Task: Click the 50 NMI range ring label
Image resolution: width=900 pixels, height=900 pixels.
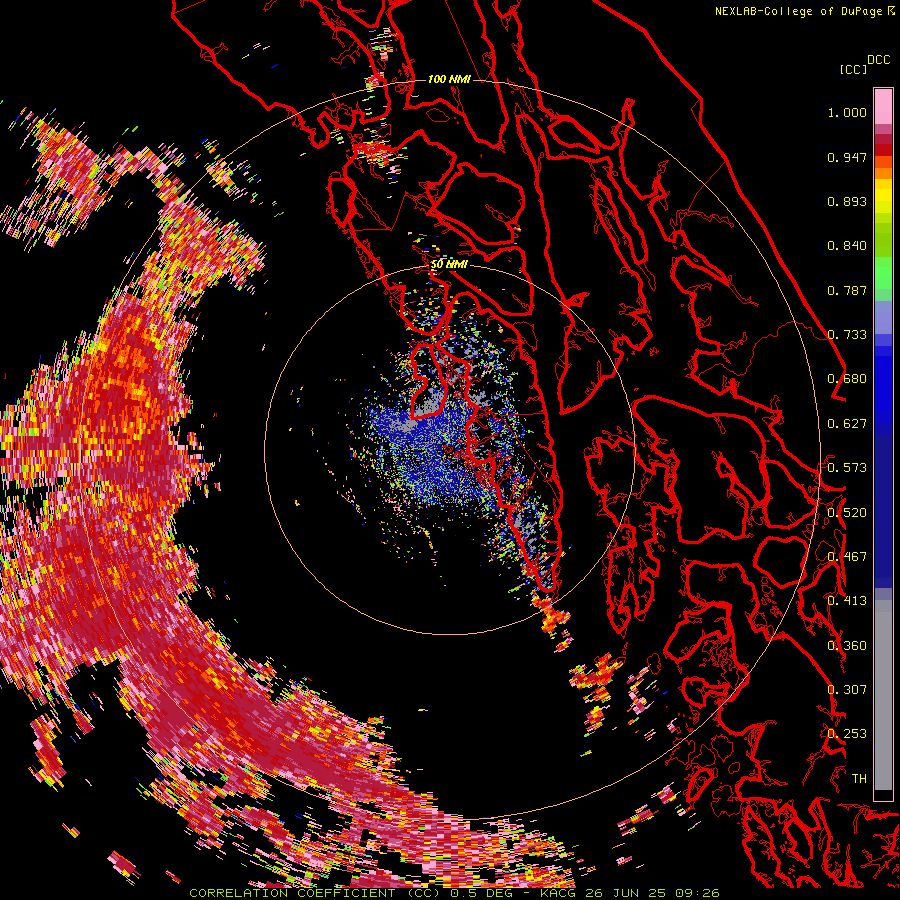Action: [449, 264]
